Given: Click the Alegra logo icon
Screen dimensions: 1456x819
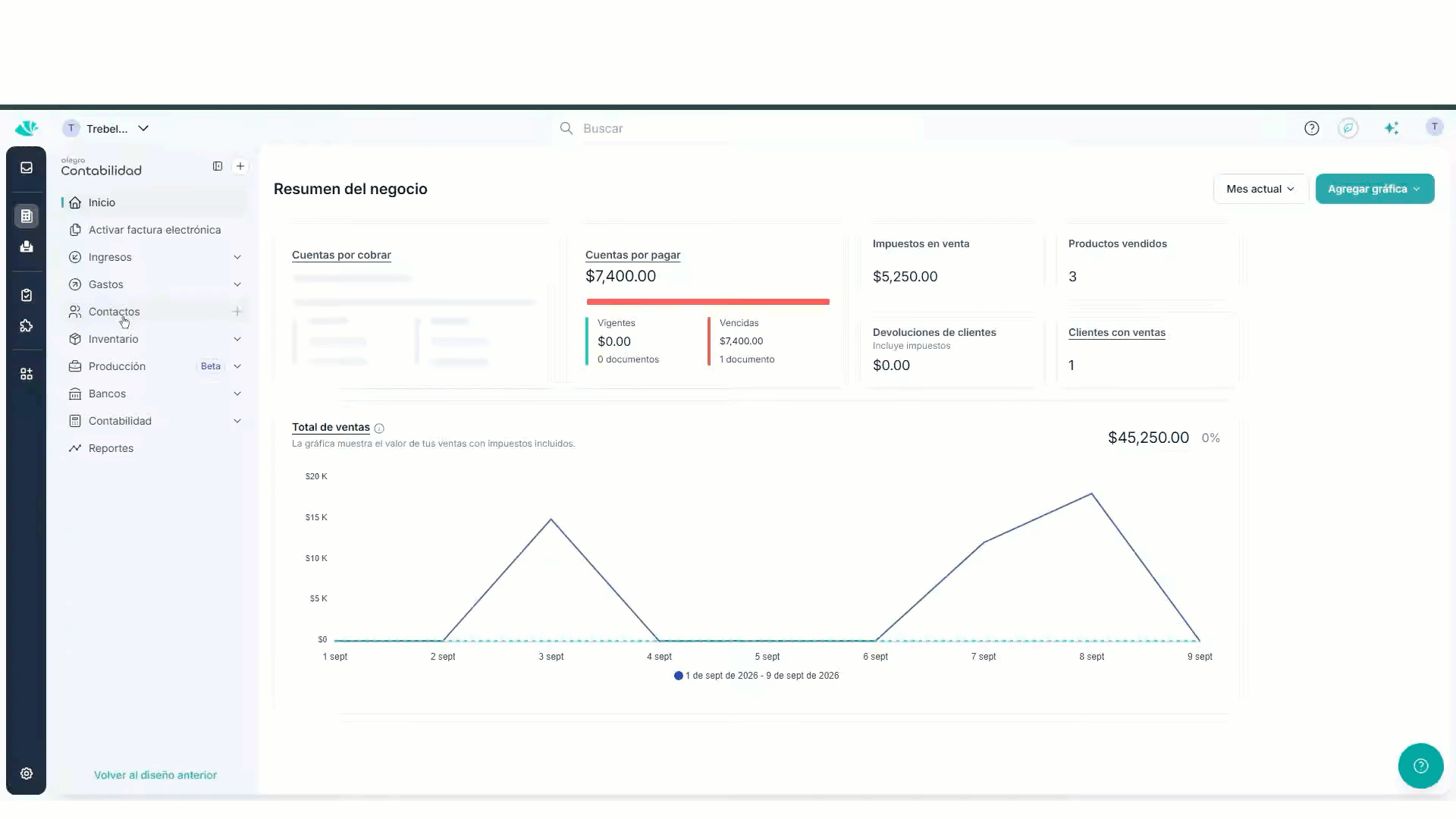Looking at the screenshot, I should click(27, 128).
